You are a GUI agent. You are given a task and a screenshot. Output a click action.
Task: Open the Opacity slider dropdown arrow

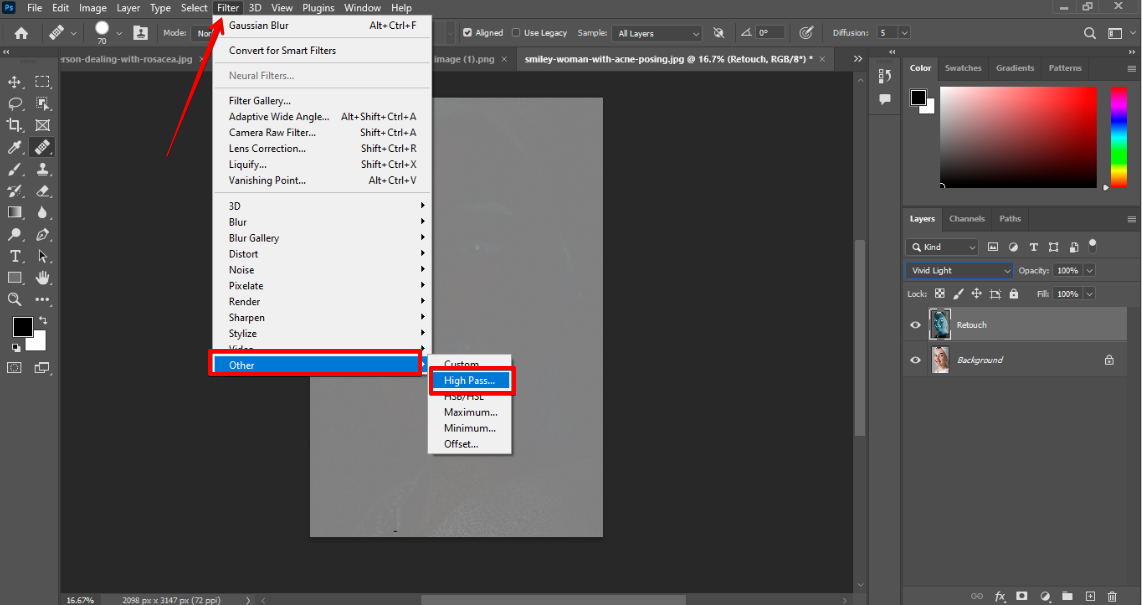(x=1090, y=270)
